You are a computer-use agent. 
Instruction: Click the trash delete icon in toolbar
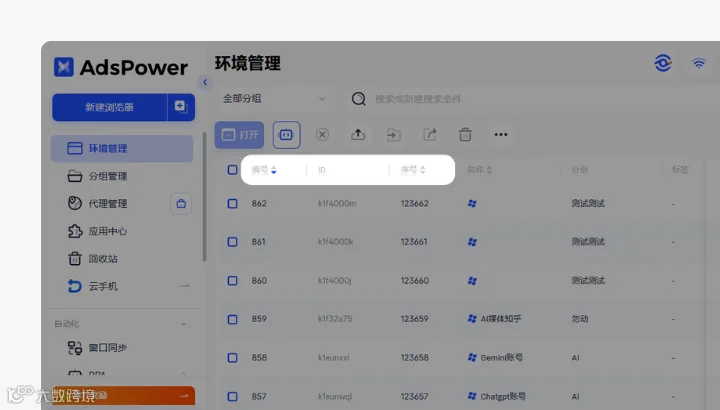[465, 135]
